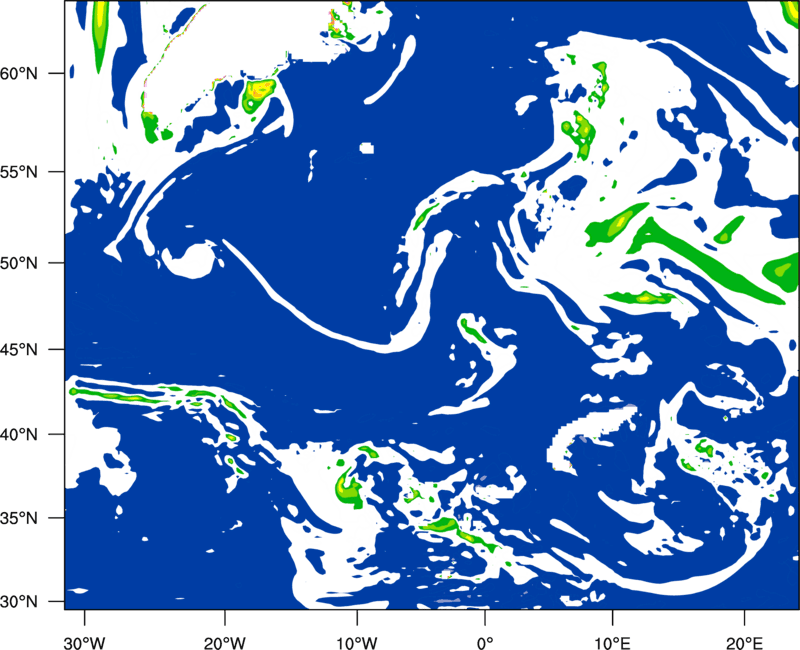Click the 35°N latitude label

pyautogui.click(x=19, y=518)
